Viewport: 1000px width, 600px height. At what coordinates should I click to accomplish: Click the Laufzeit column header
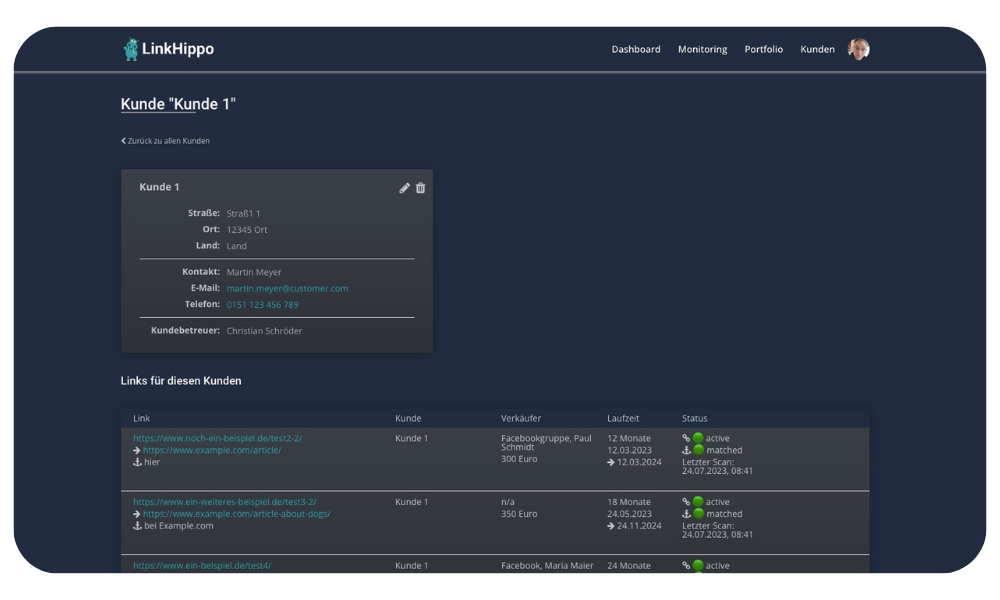click(623, 418)
